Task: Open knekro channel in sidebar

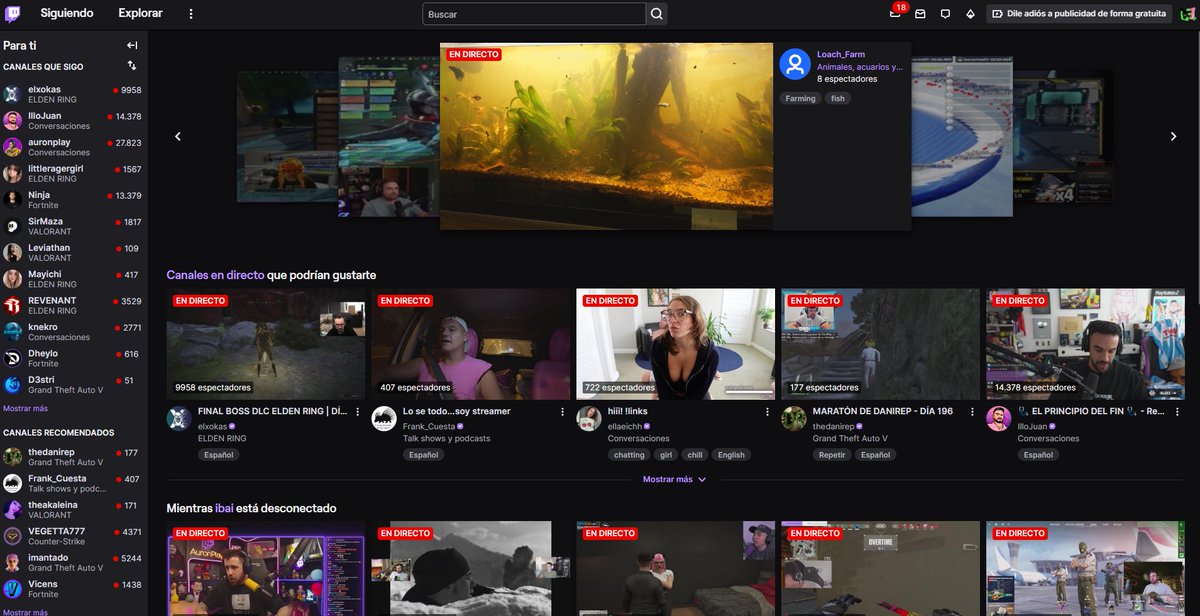Action: click(74, 332)
